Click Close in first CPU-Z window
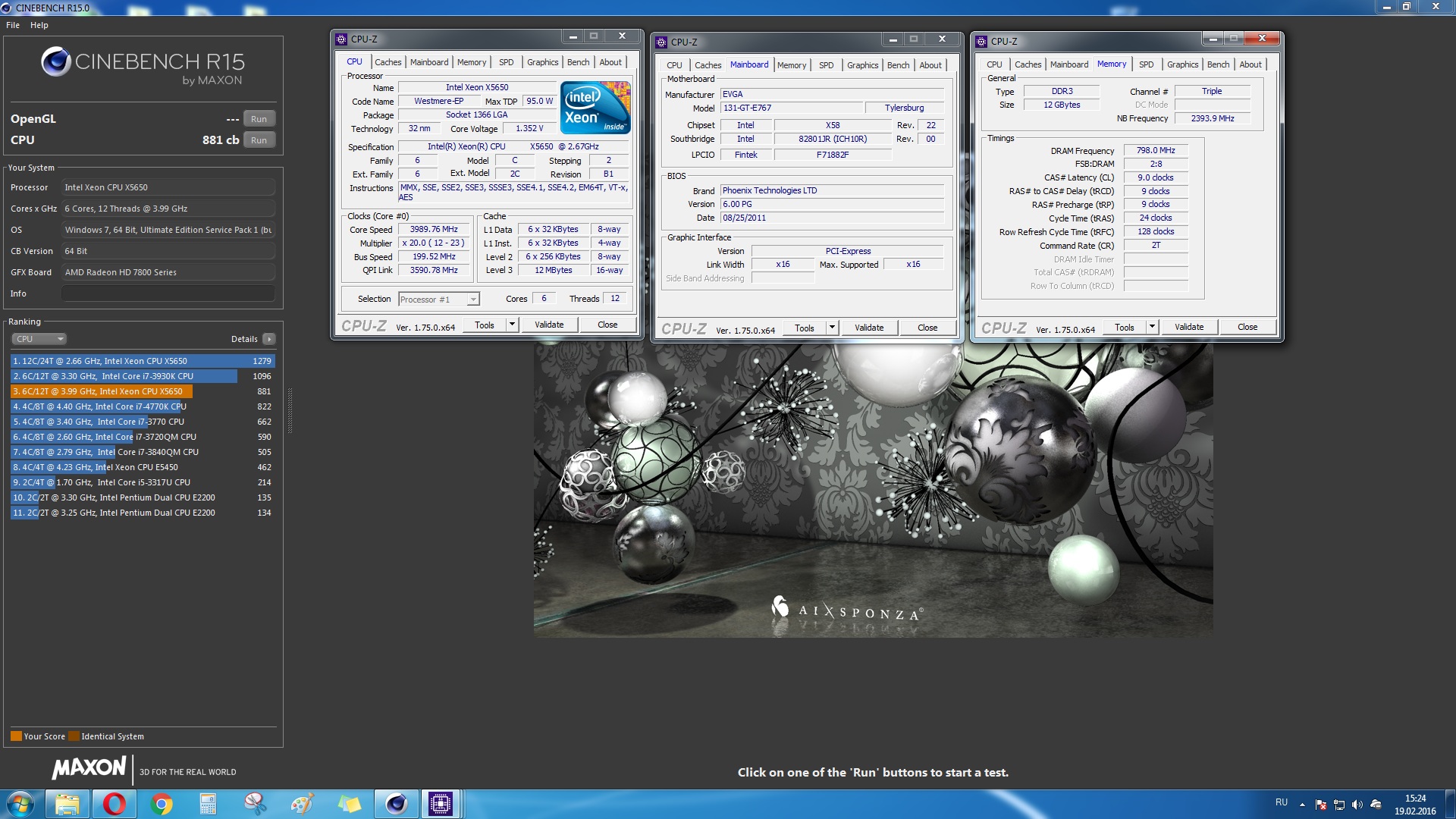1456x819 pixels. [607, 325]
